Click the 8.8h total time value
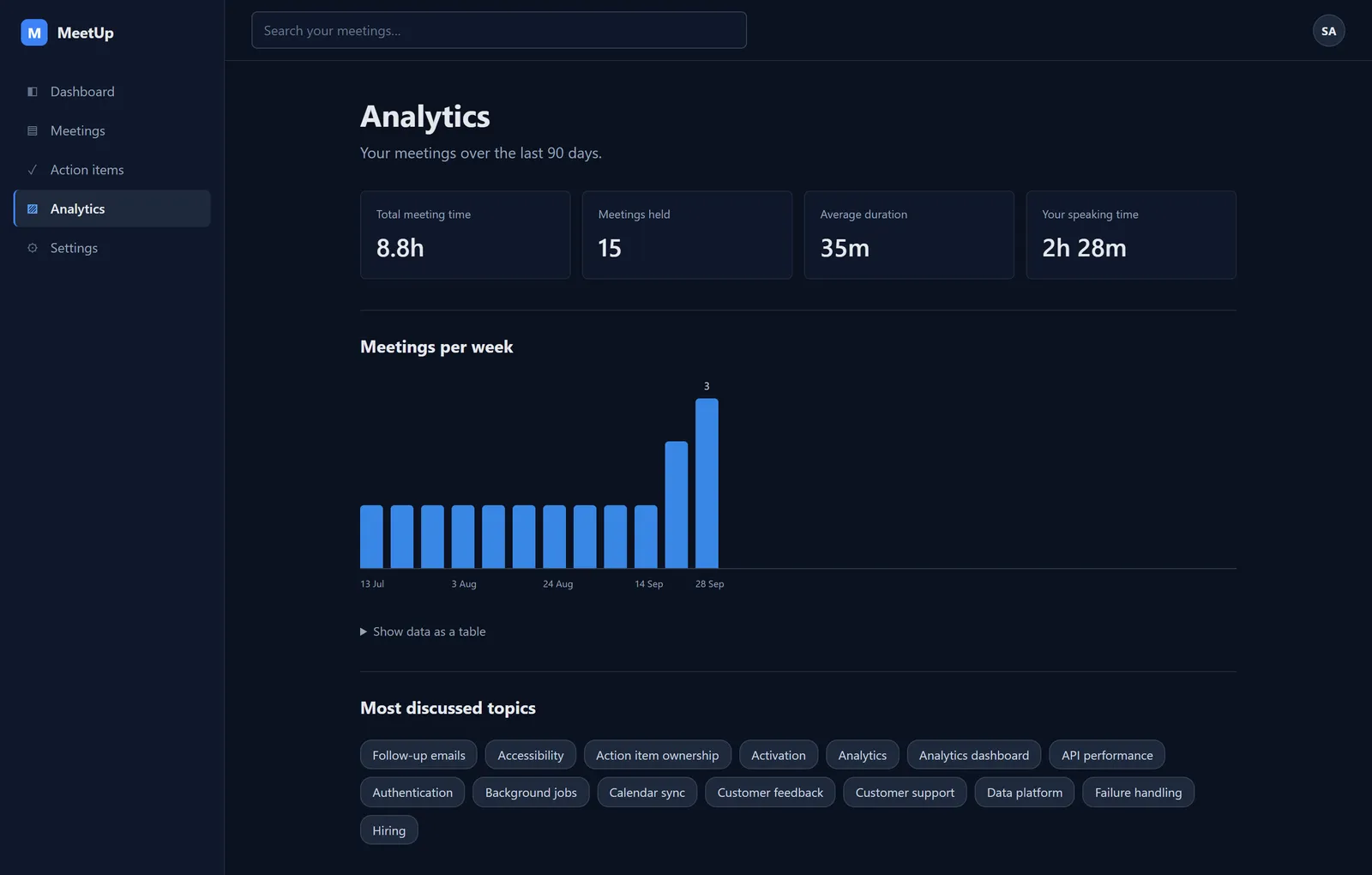This screenshot has width=1372, height=875. (x=400, y=248)
